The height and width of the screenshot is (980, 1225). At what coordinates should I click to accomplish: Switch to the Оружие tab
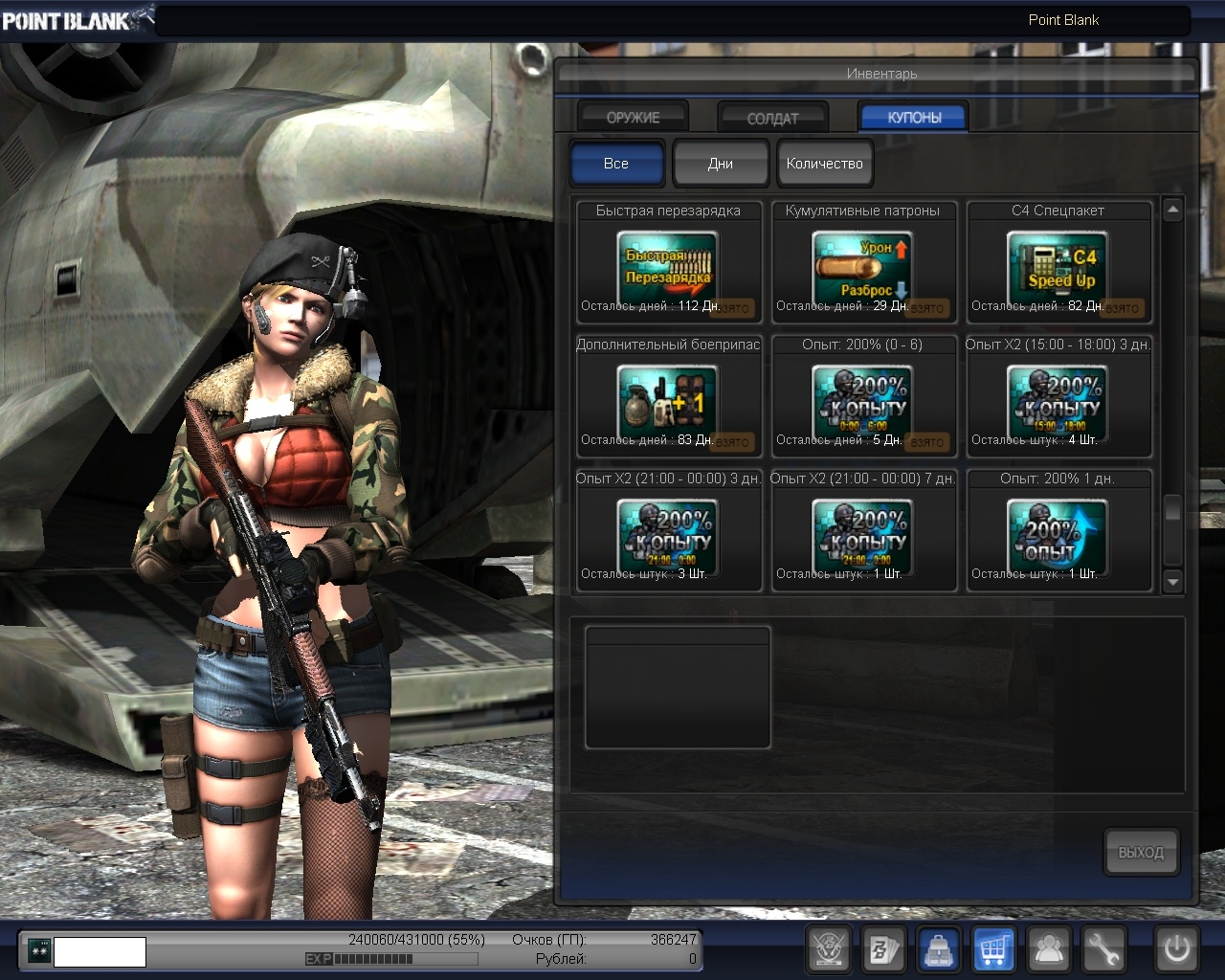(633, 118)
